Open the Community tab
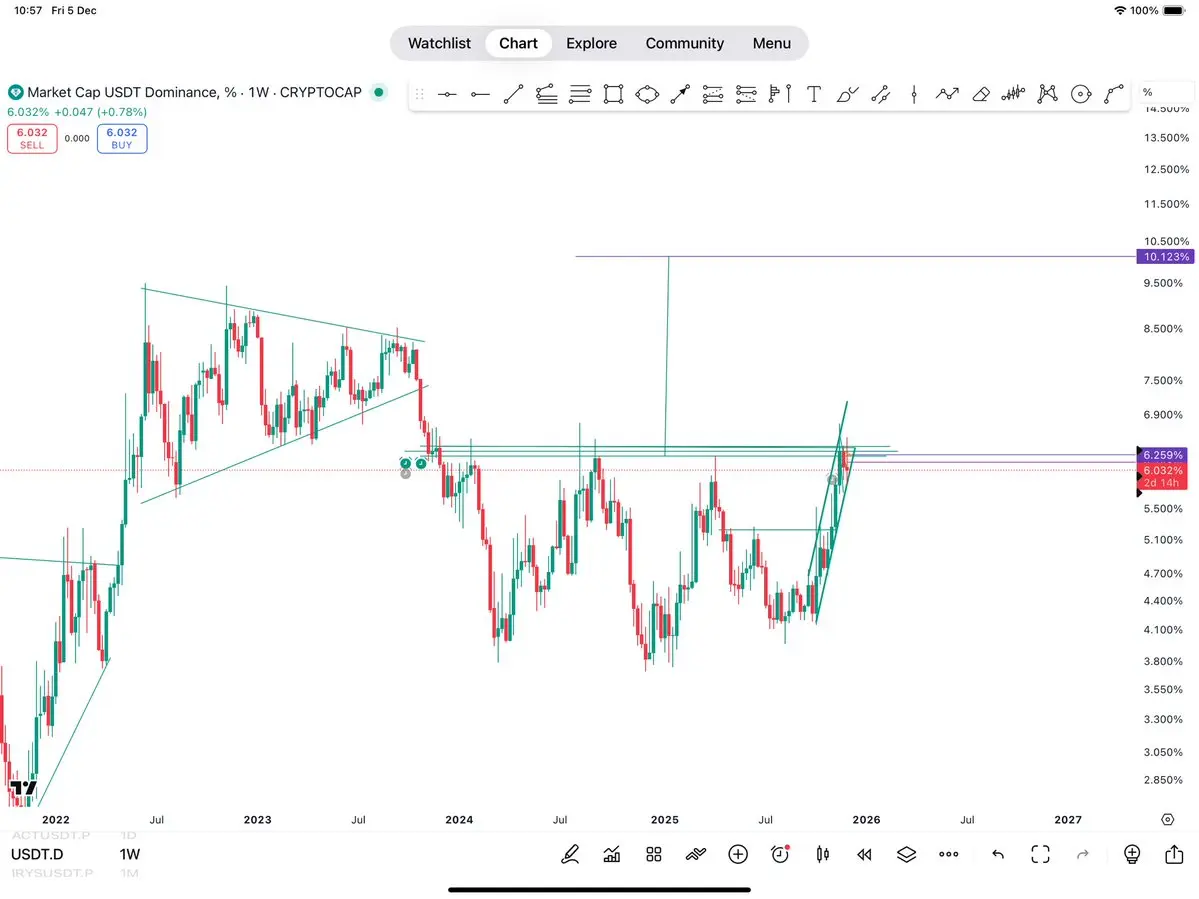The image size is (1199, 899). 684,44
